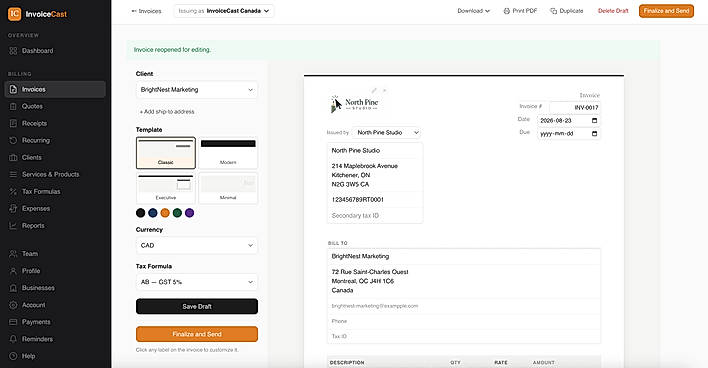This screenshot has height=368, width=708.
Task: Click the Services & Products list icon
Action: pos(13,174)
